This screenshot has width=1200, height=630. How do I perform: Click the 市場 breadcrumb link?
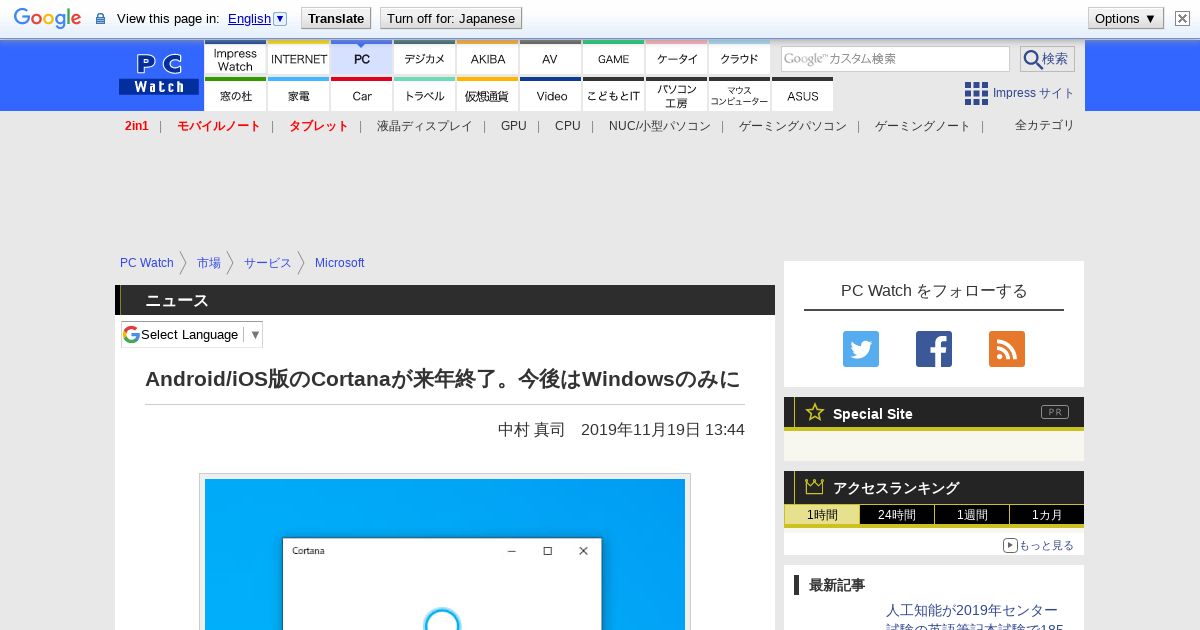click(208, 263)
